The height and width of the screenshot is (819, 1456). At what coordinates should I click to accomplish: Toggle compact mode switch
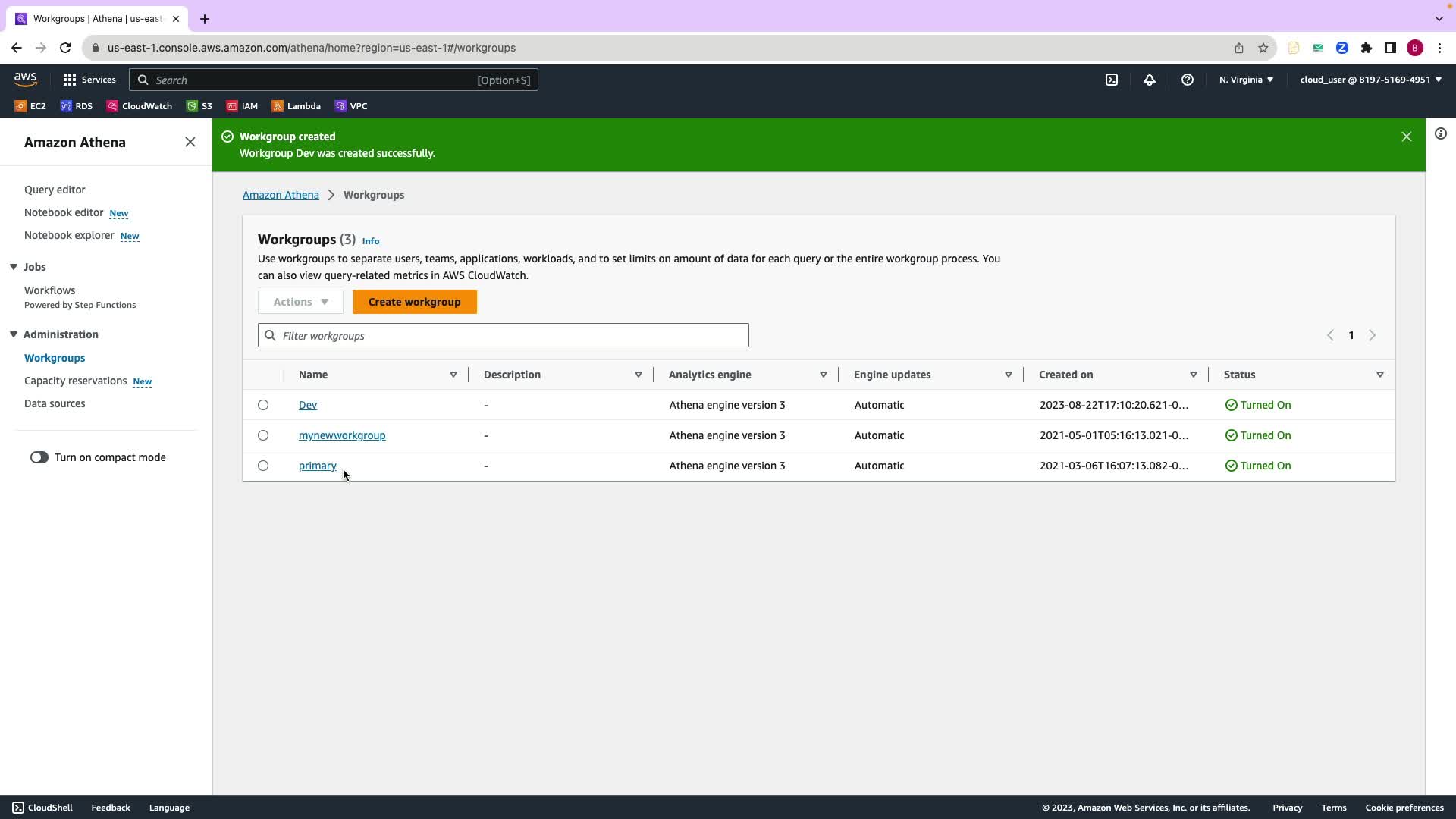[x=39, y=457]
